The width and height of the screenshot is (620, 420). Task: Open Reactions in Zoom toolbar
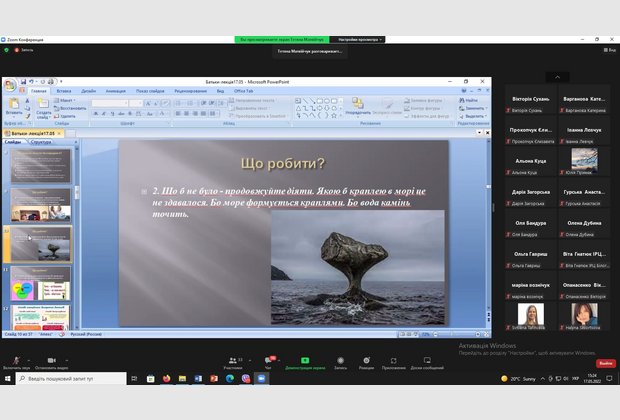pyautogui.click(x=366, y=360)
